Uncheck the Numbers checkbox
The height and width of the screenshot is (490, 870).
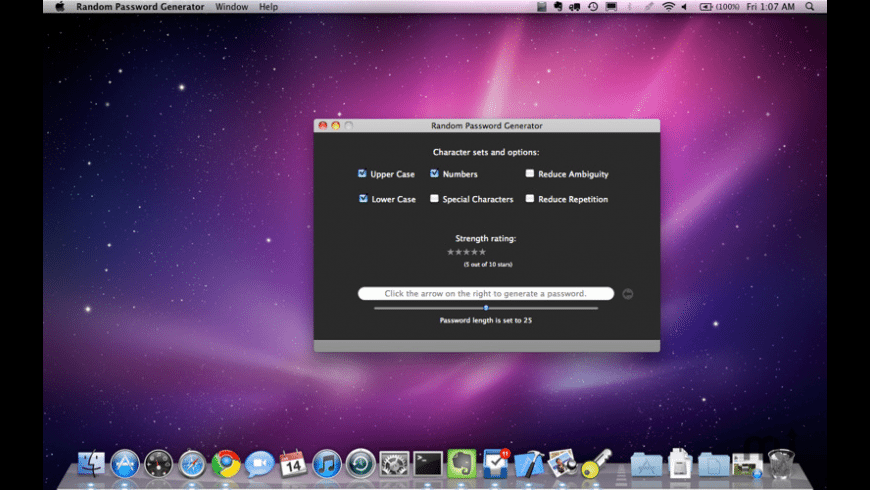click(x=434, y=174)
